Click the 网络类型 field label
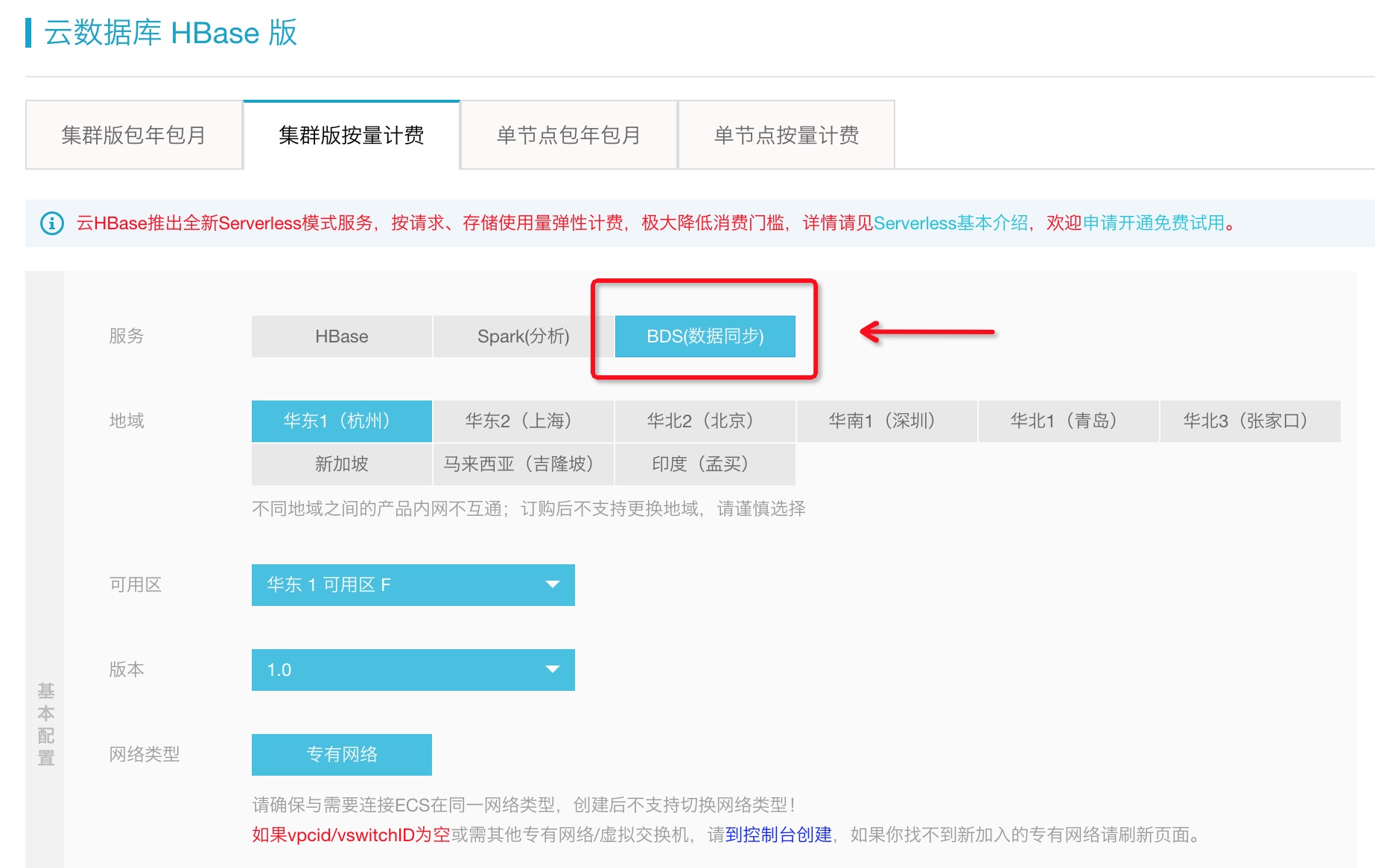The width and height of the screenshot is (1375, 868). coord(145,755)
